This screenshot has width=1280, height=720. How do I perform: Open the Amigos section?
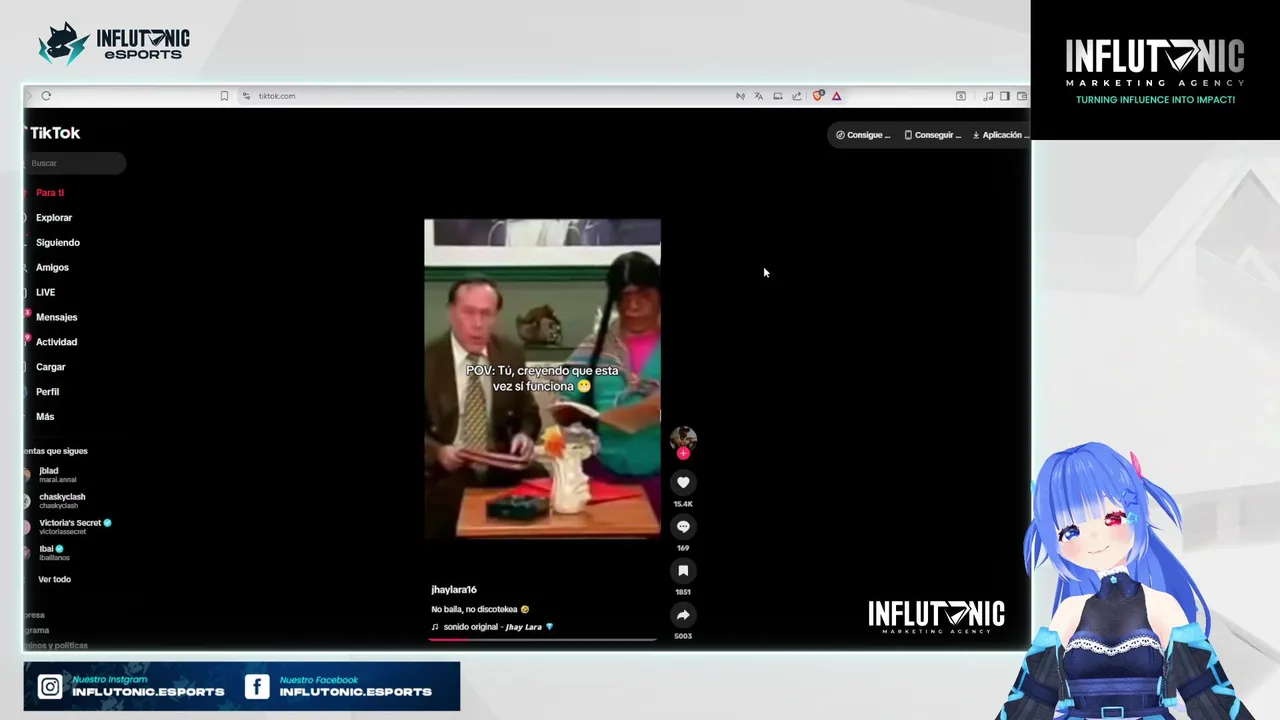coord(52,268)
